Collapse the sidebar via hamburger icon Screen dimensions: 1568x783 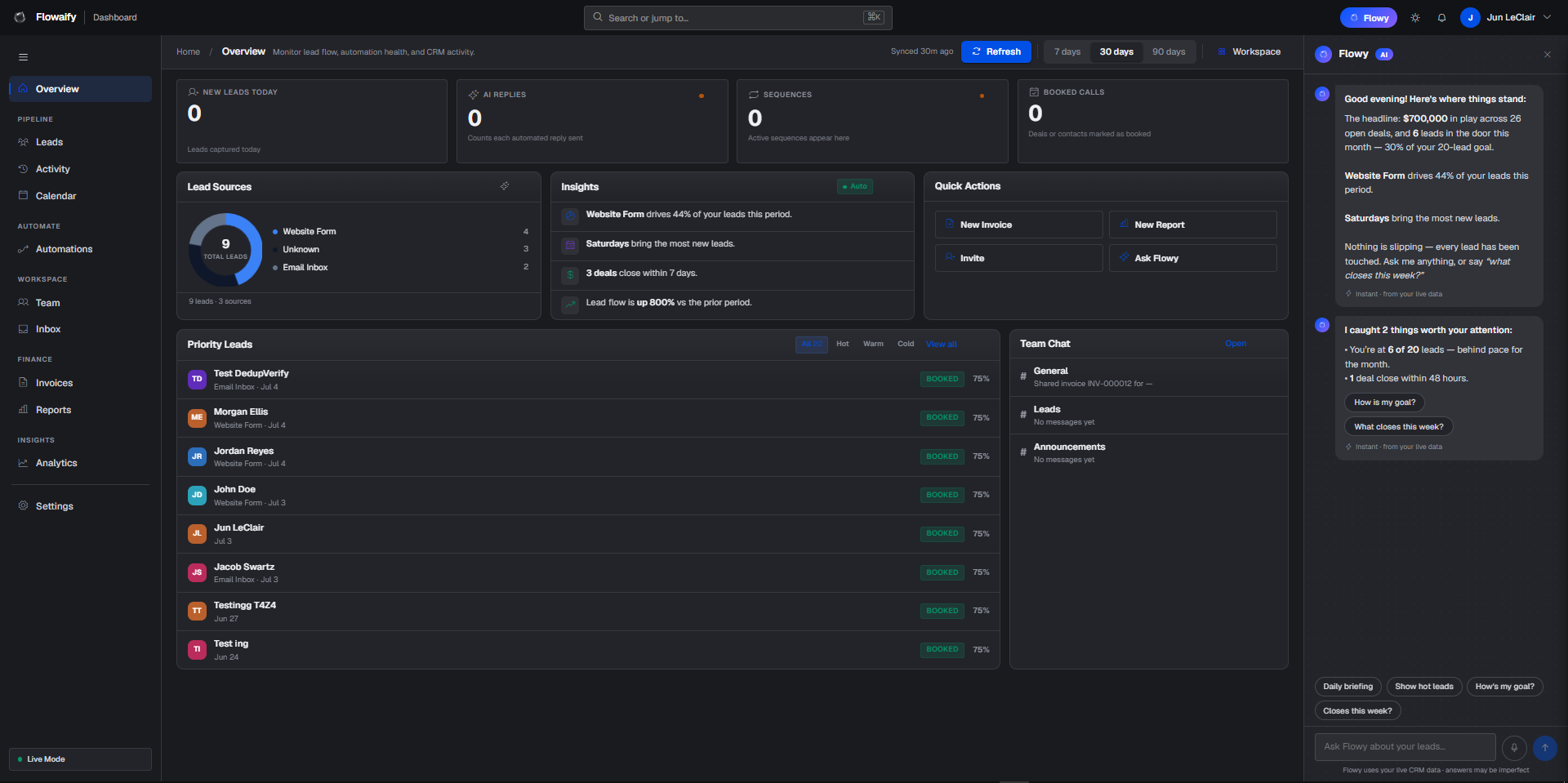pyautogui.click(x=24, y=57)
